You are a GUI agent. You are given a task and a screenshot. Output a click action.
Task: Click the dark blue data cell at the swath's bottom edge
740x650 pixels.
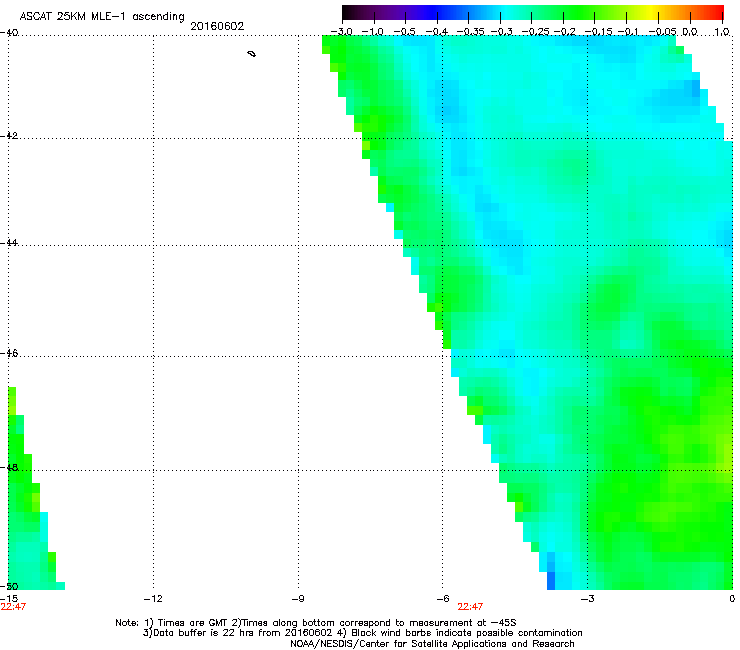[x=551, y=581]
